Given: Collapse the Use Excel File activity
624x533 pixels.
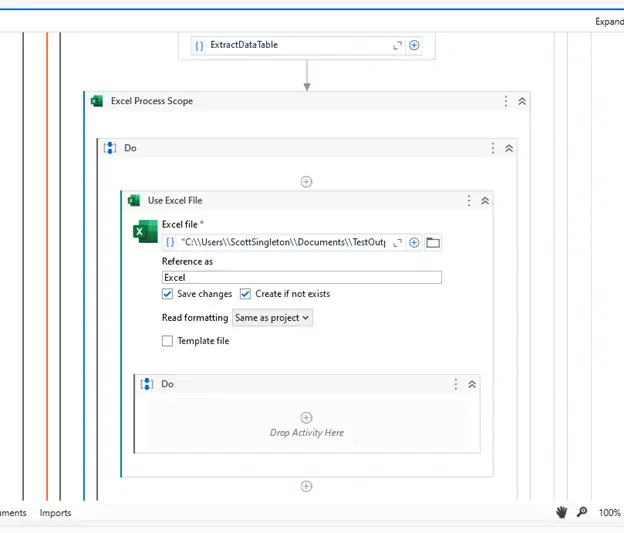Looking at the screenshot, I should (485, 200).
